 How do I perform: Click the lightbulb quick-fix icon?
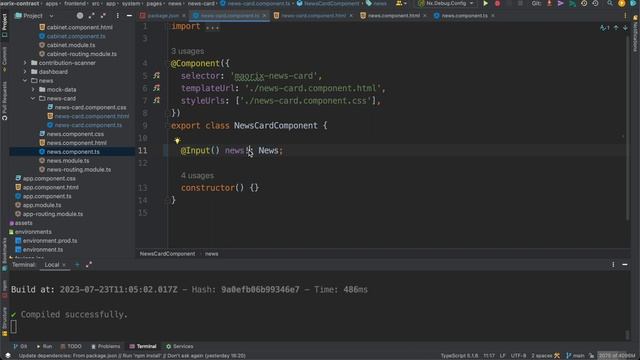pos(177,141)
